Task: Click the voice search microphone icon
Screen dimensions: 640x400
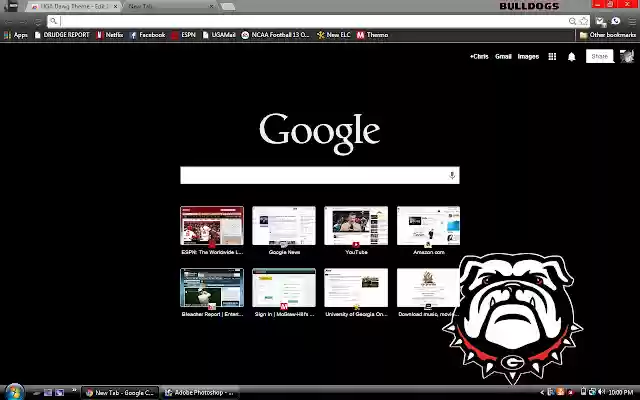Action: (x=451, y=175)
